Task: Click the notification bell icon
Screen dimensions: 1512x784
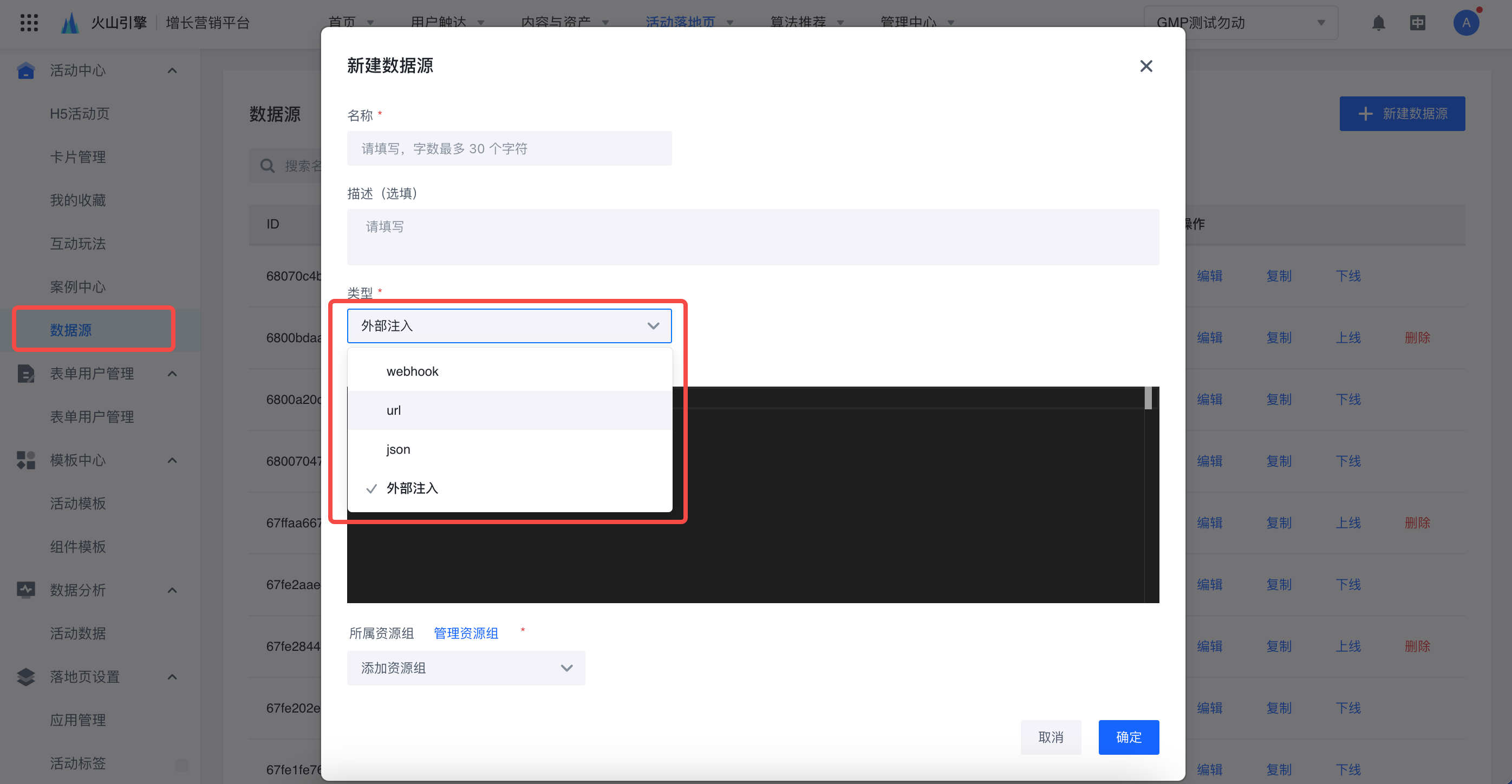Action: coord(1378,23)
